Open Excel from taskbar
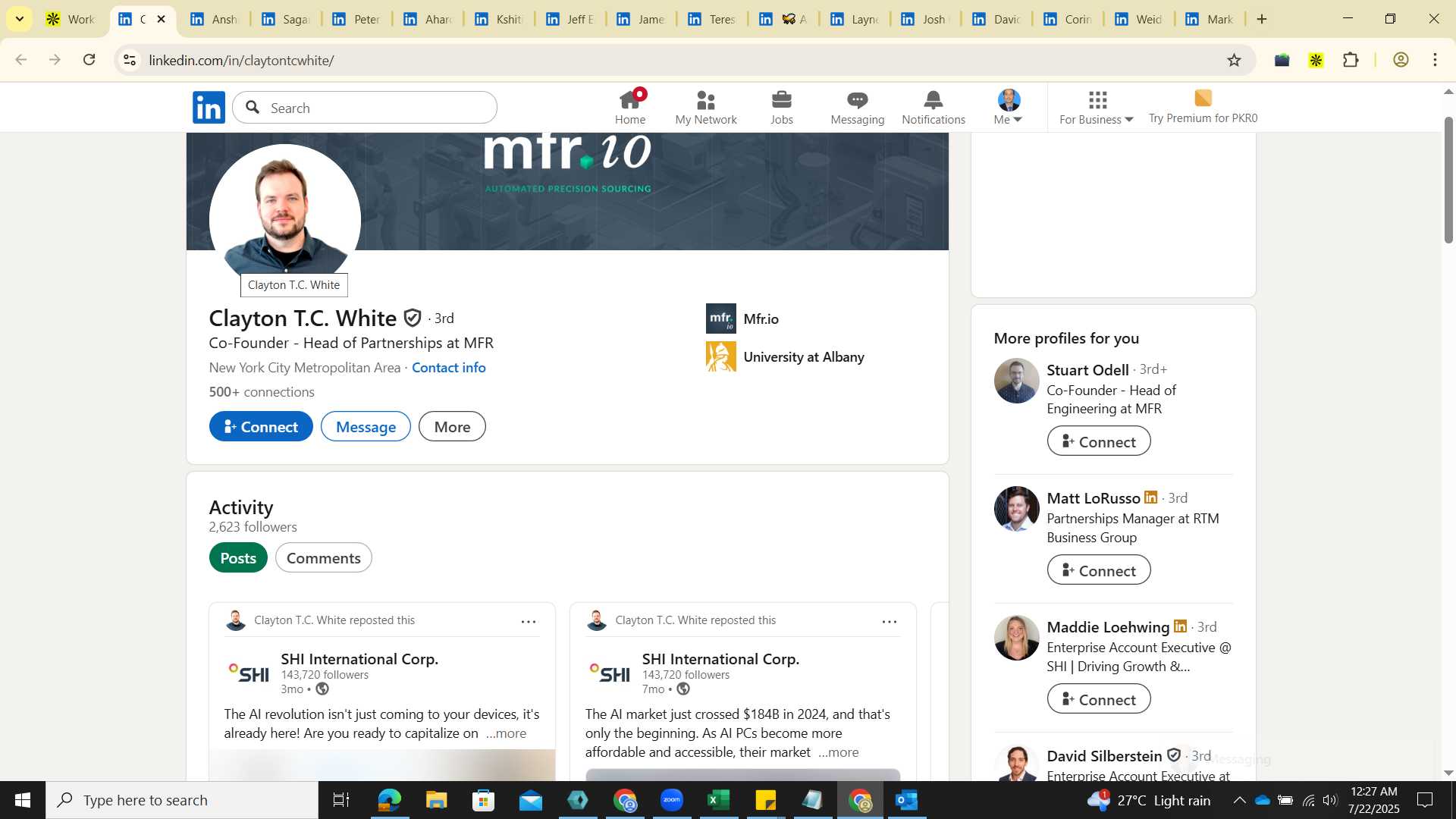The image size is (1456, 819). (x=718, y=800)
